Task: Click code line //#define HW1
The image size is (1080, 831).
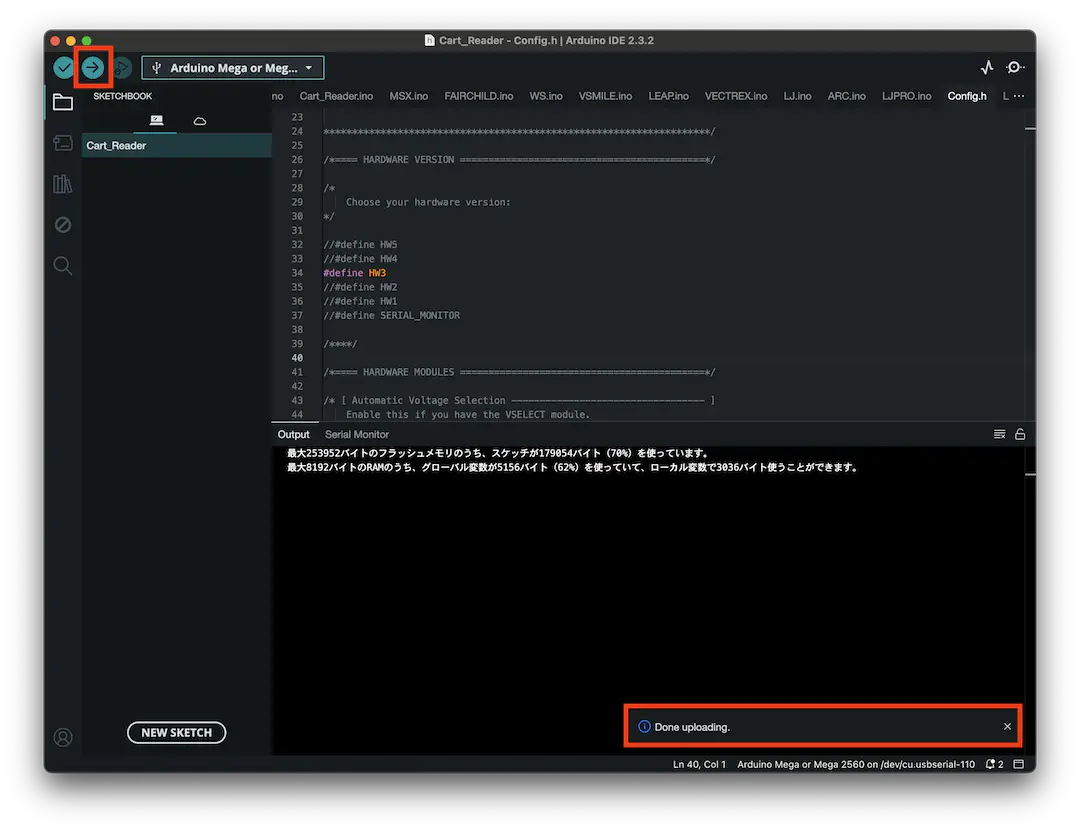Action: pos(360,301)
